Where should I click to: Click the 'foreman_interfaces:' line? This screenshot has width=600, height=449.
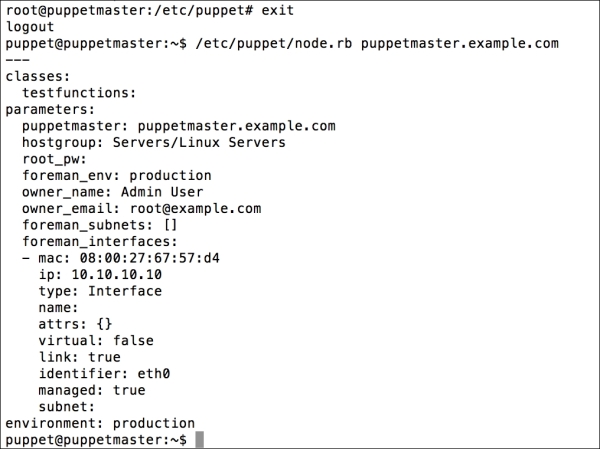(99, 241)
